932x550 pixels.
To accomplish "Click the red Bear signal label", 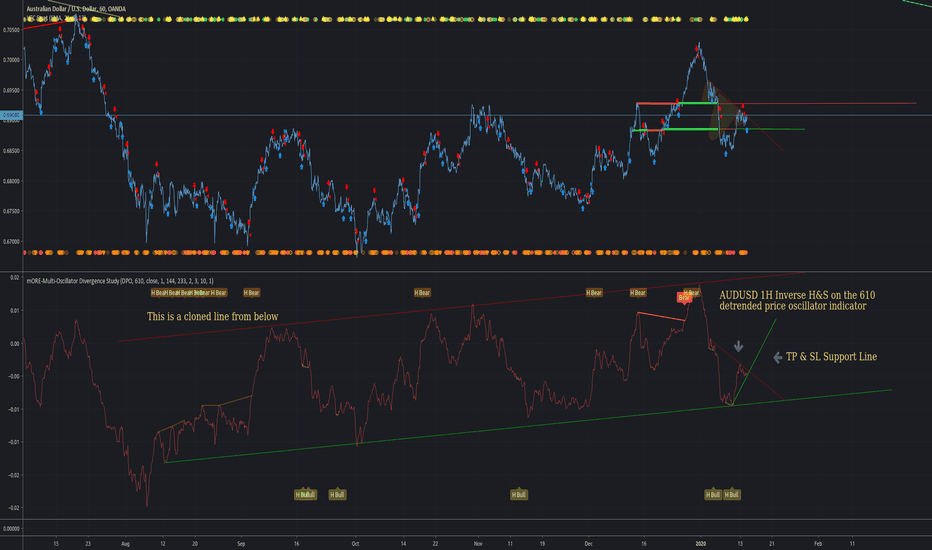I will [685, 298].
